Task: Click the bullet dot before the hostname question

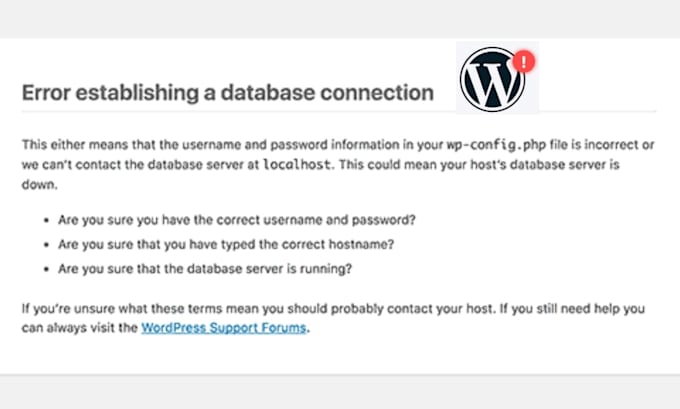Action: 46,245
